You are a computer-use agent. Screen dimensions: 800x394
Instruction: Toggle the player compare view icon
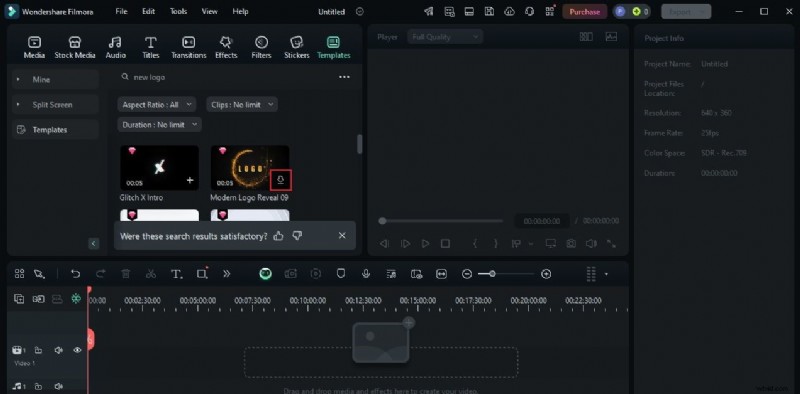(586, 37)
